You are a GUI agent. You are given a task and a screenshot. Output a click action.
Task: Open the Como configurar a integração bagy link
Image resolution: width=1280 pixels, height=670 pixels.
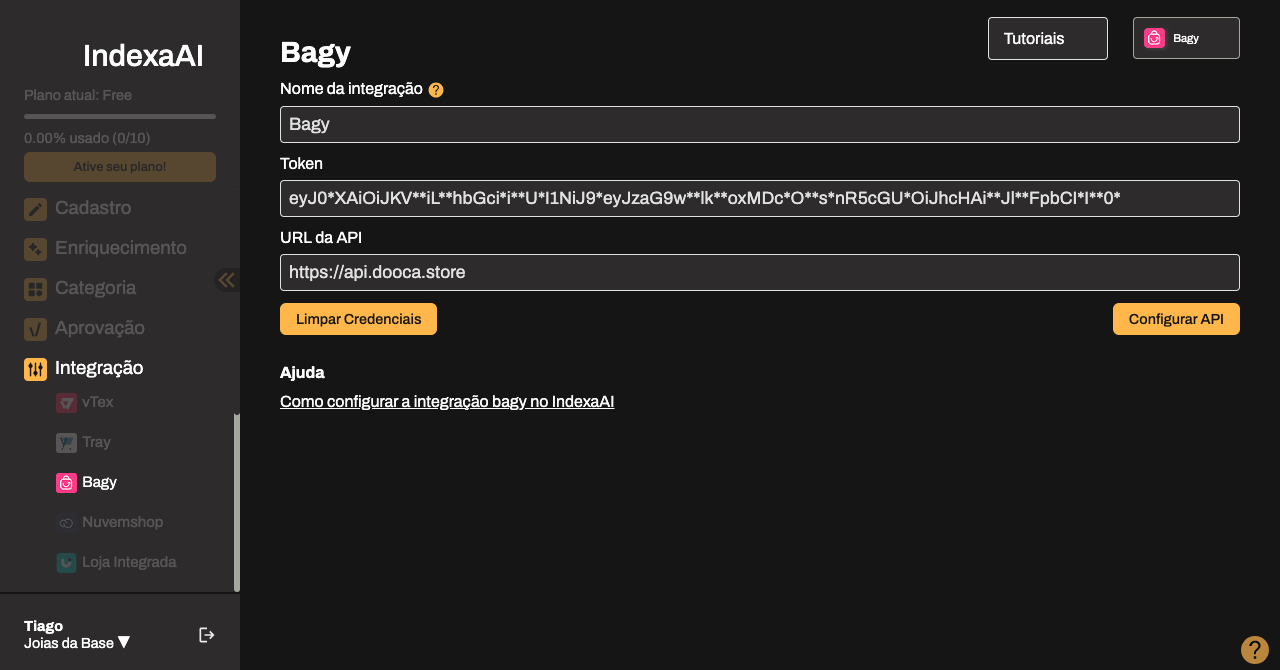[x=447, y=402]
